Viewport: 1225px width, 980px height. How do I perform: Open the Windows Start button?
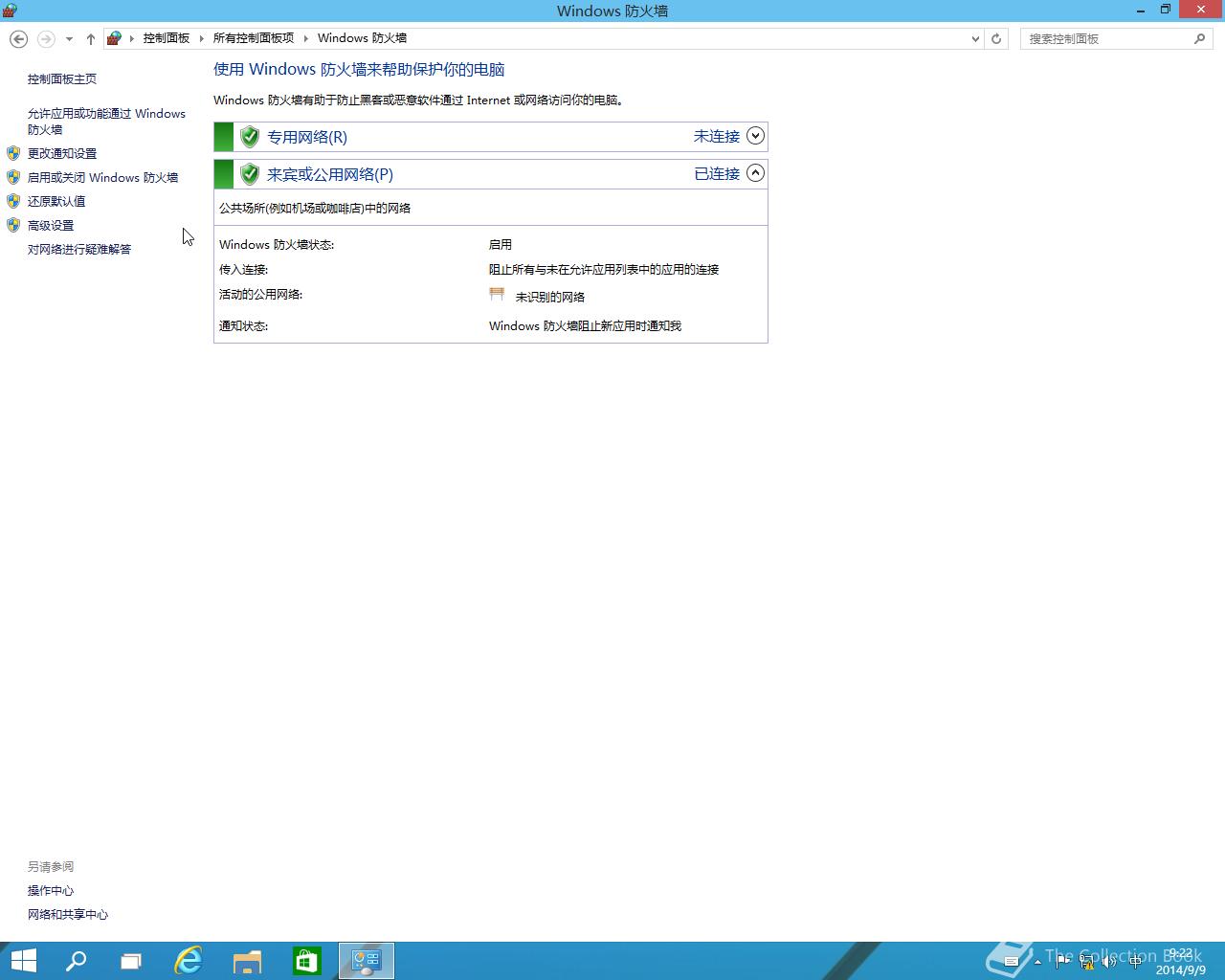(x=23, y=961)
